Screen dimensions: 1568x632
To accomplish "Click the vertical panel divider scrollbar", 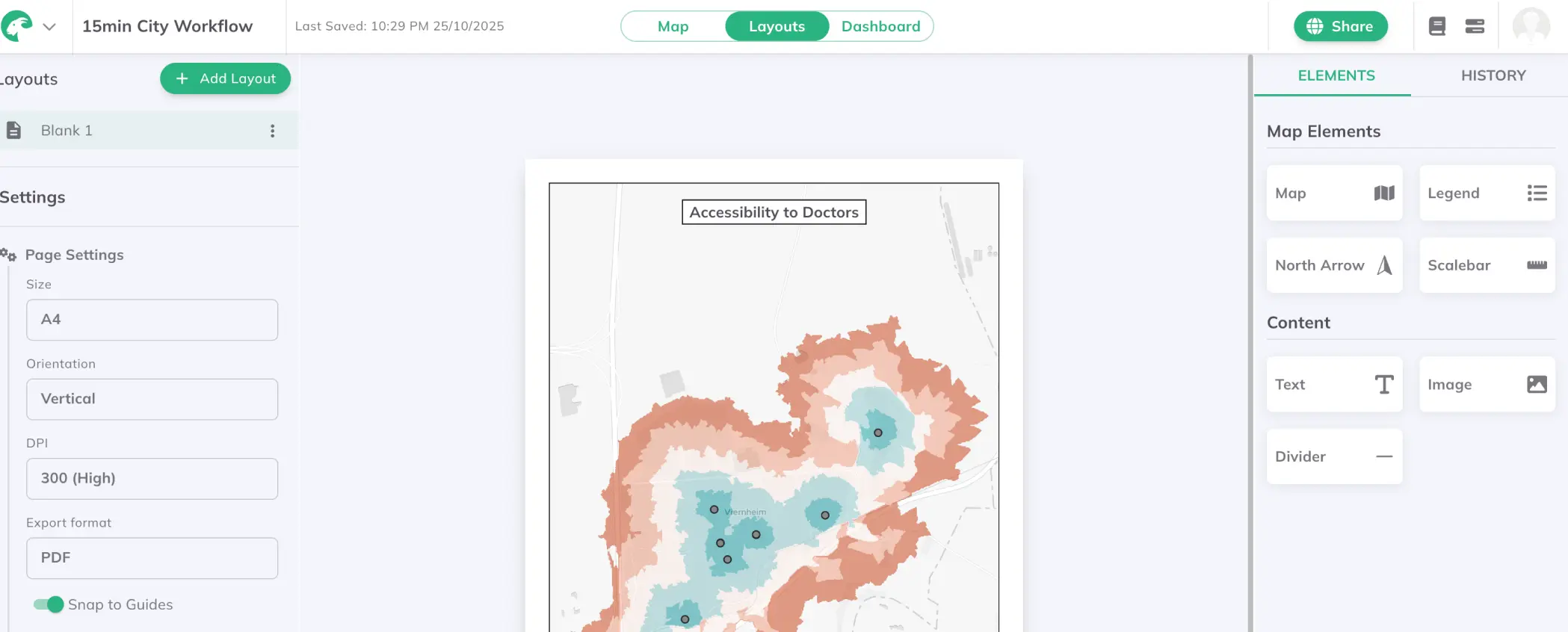I will (1250, 344).
